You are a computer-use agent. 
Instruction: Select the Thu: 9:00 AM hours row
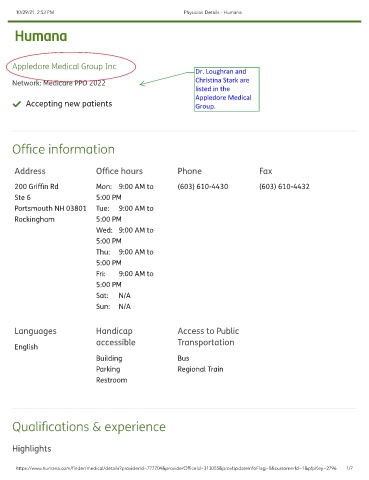125,257
